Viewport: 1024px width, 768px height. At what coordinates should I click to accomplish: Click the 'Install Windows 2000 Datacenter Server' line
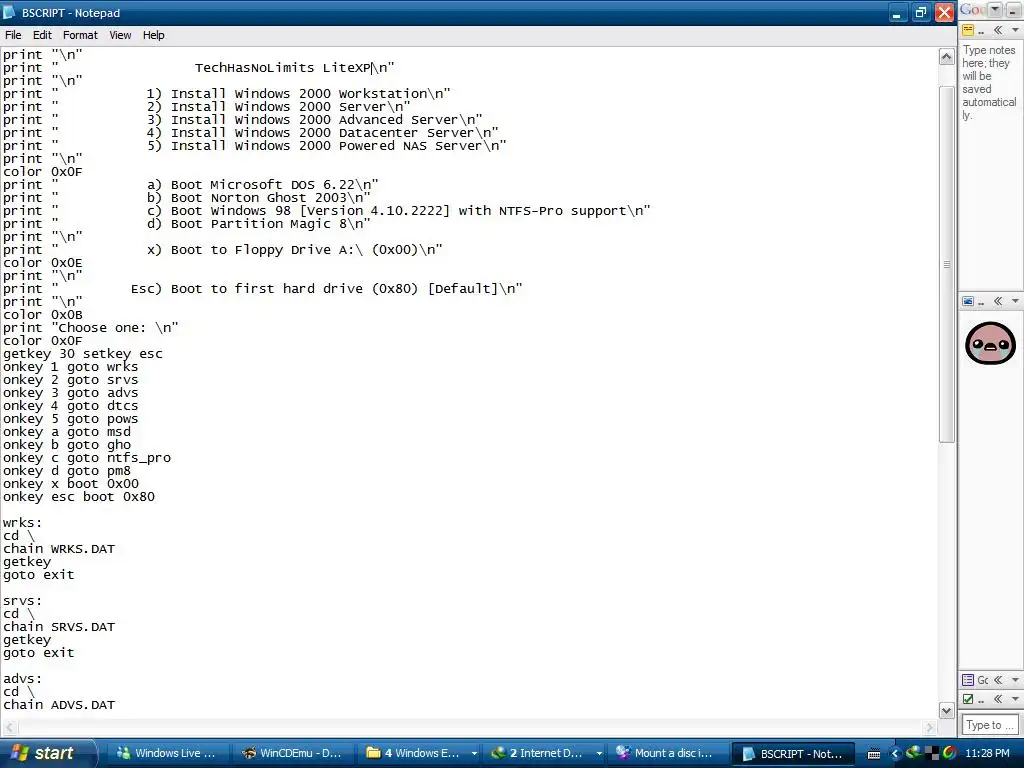(x=251, y=133)
